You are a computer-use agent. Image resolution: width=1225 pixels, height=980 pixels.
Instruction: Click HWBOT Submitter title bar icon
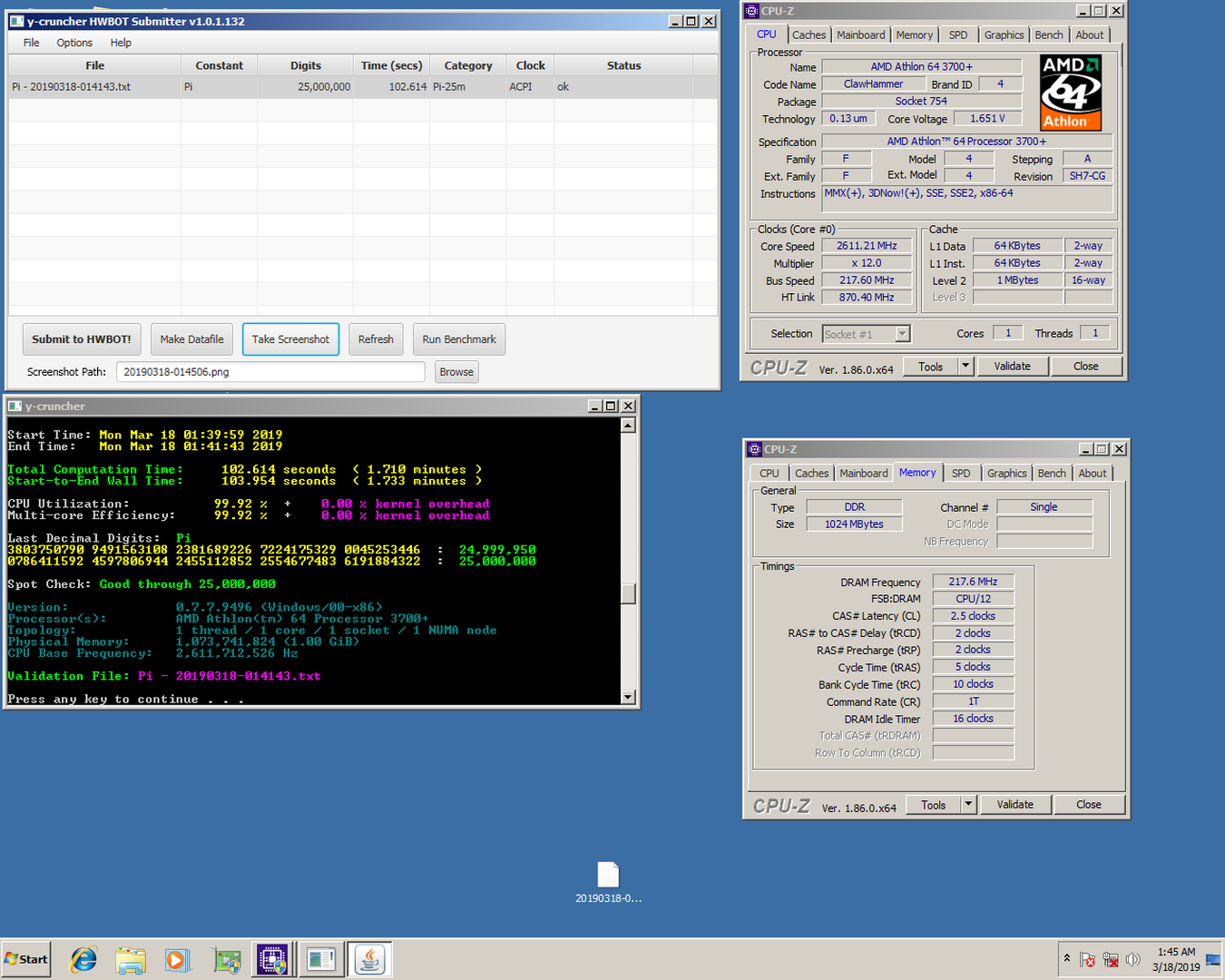point(16,21)
